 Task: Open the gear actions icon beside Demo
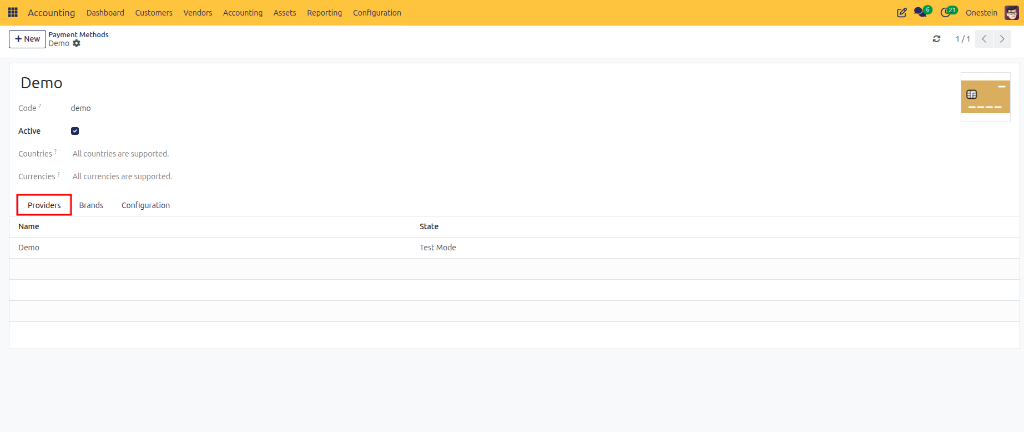pos(76,43)
